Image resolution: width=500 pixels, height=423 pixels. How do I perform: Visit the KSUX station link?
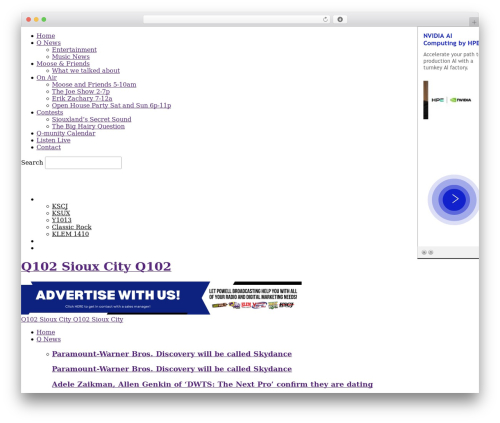point(61,213)
